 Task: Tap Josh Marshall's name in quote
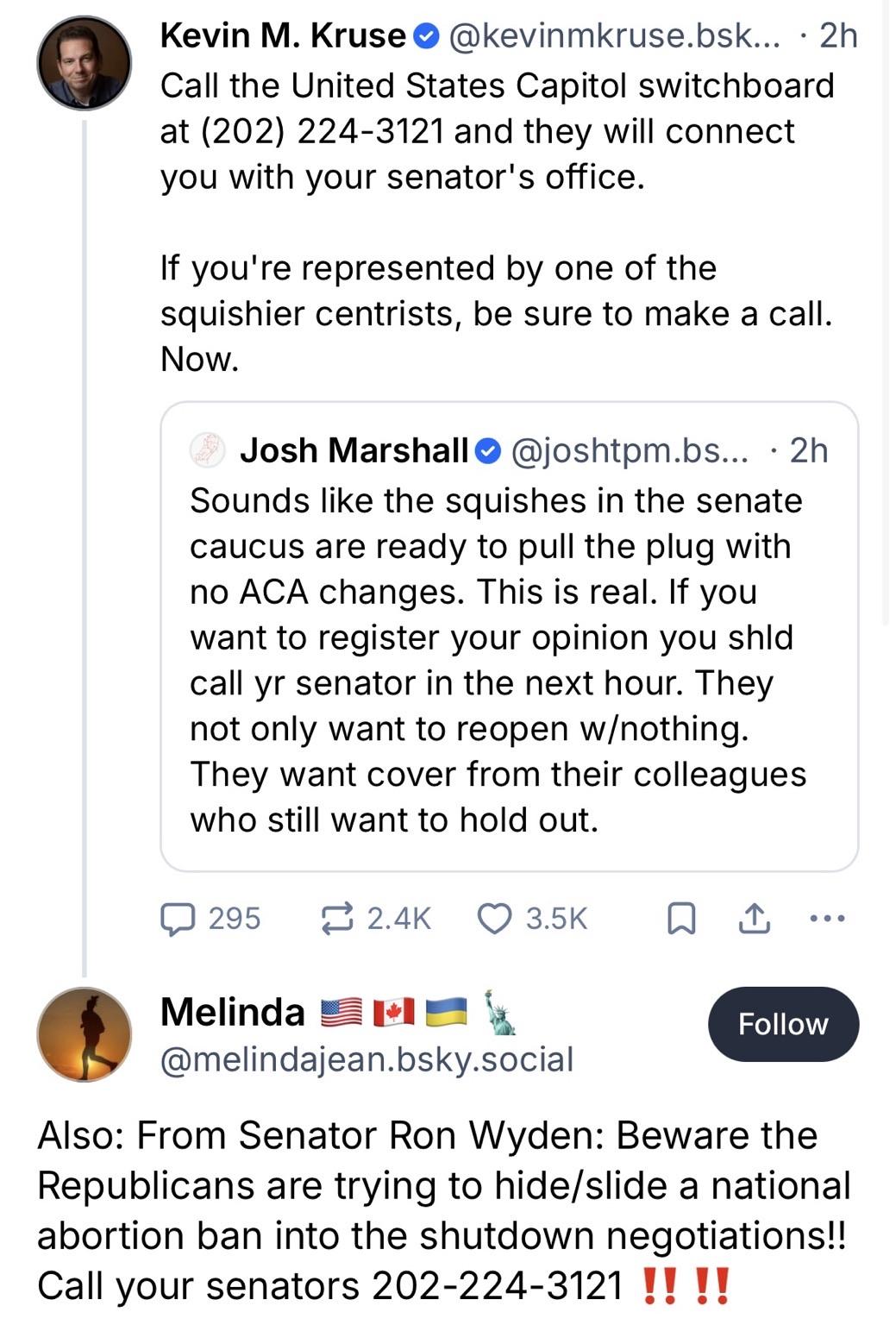354,450
